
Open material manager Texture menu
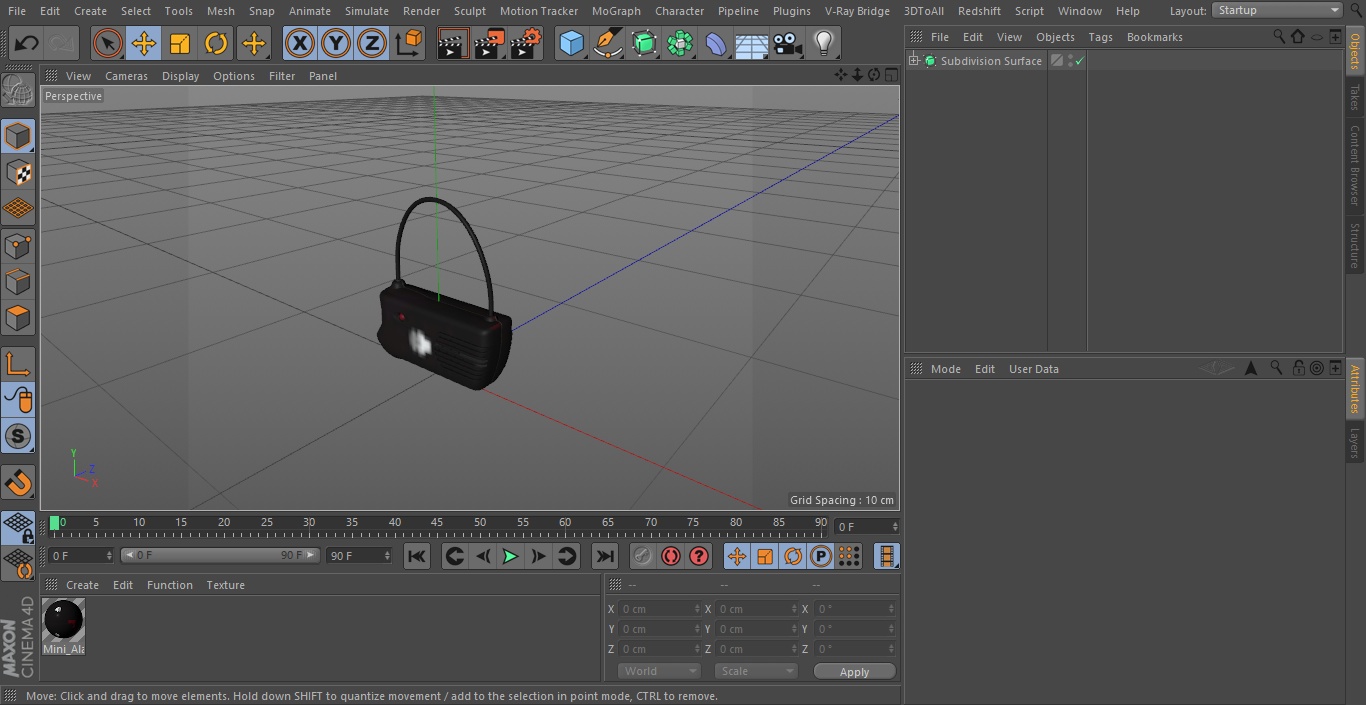tap(225, 585)
